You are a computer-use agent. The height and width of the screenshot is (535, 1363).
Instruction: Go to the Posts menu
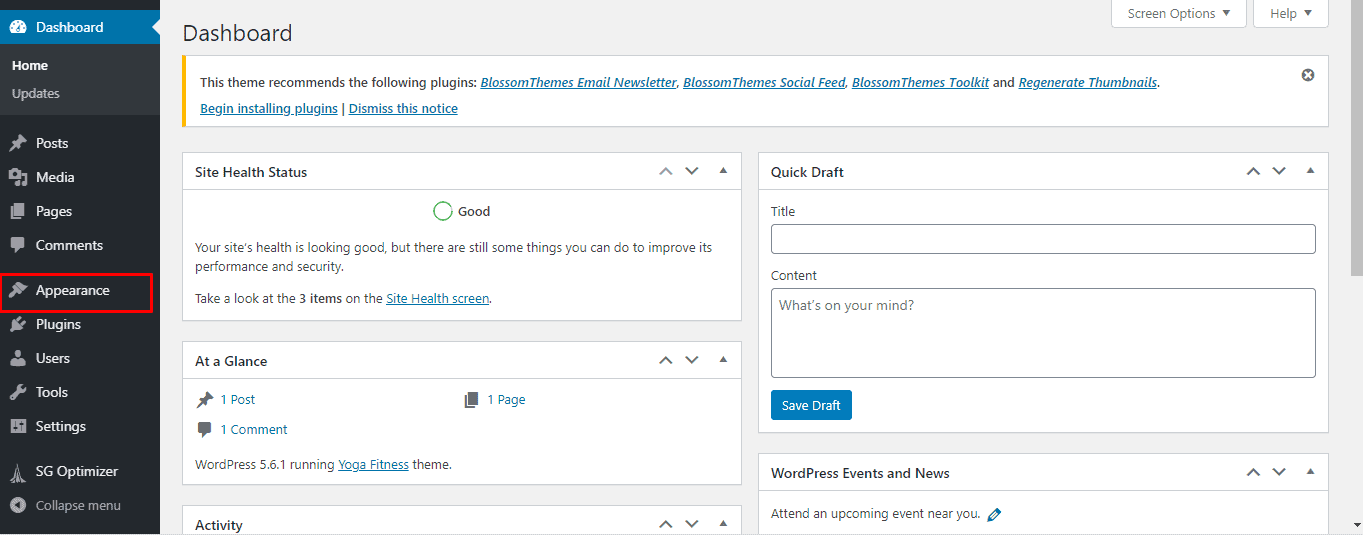[x=52, y=143]
